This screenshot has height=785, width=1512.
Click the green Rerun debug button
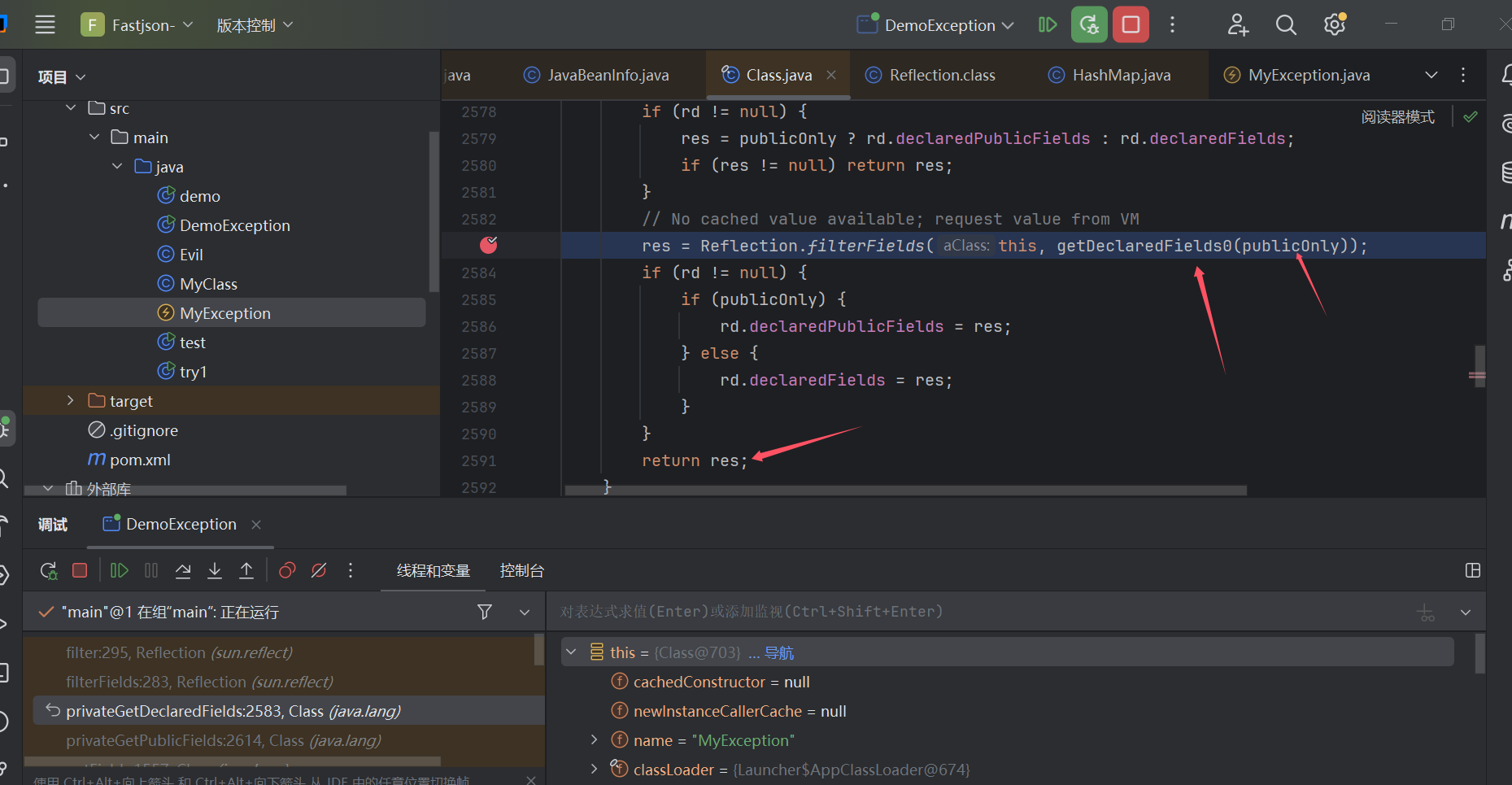pos(1089,24)
